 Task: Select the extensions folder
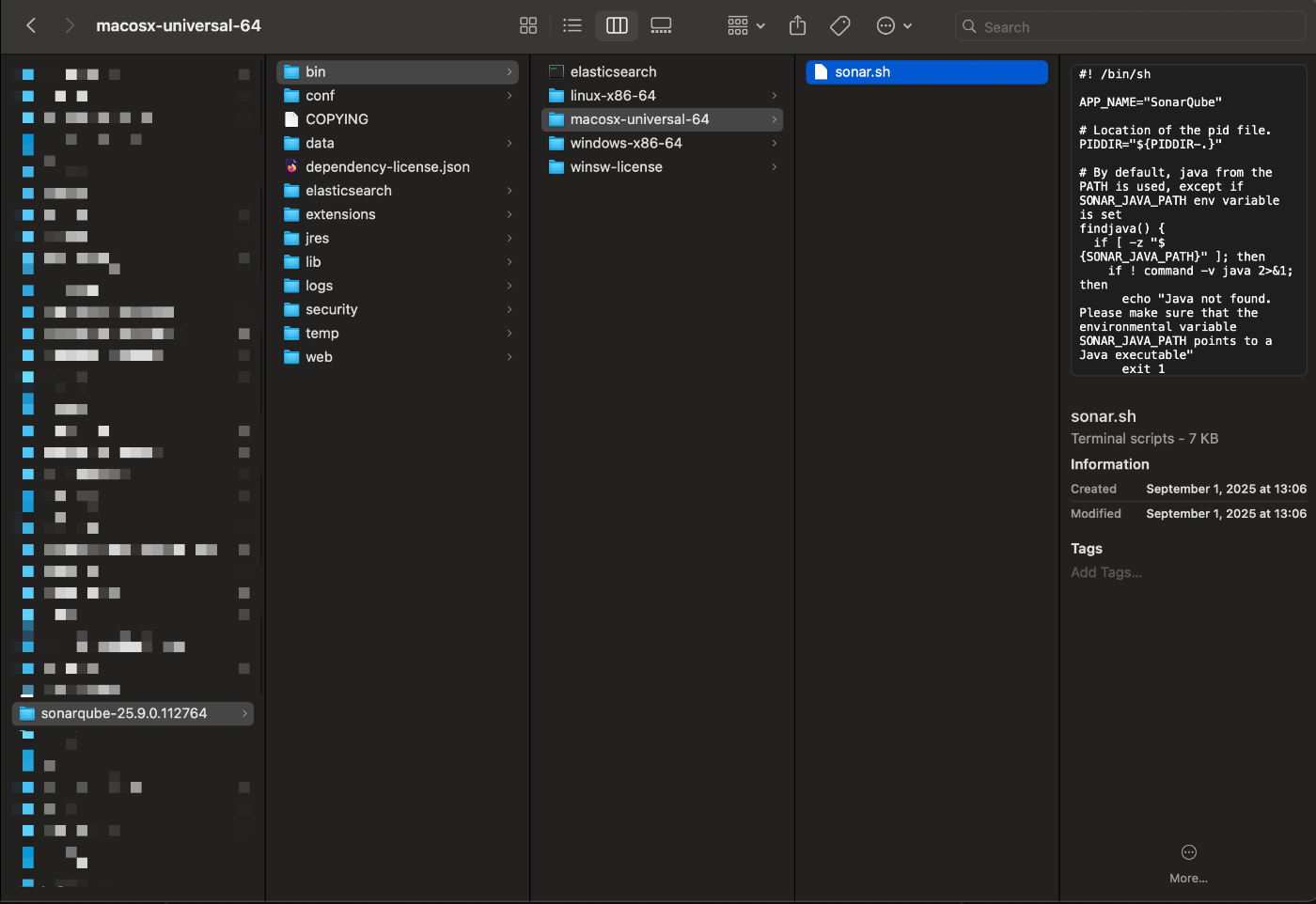[398, 214]
